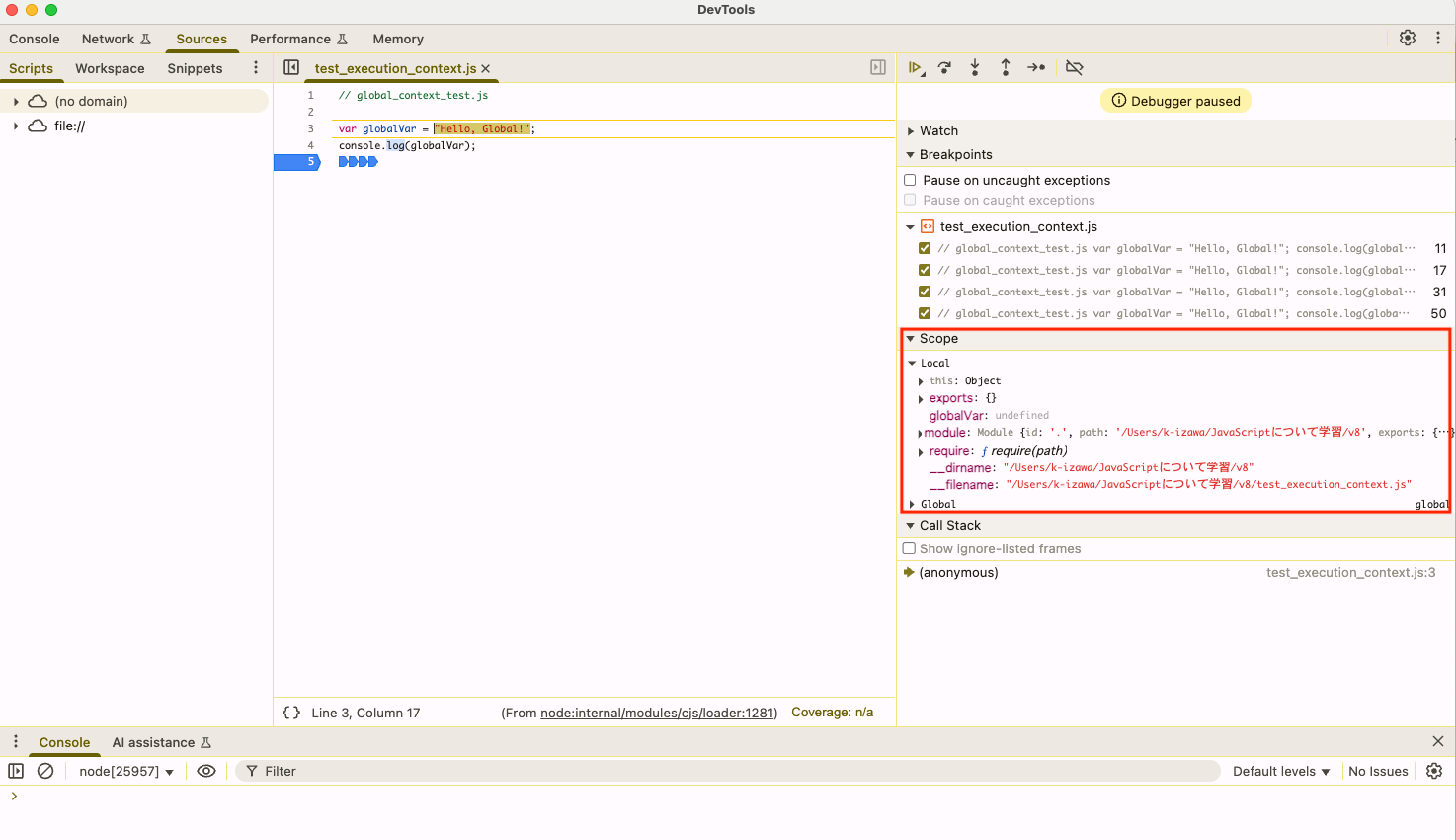
Task: Open the Default levels dropdown
Action: (x=1280, y=771)
